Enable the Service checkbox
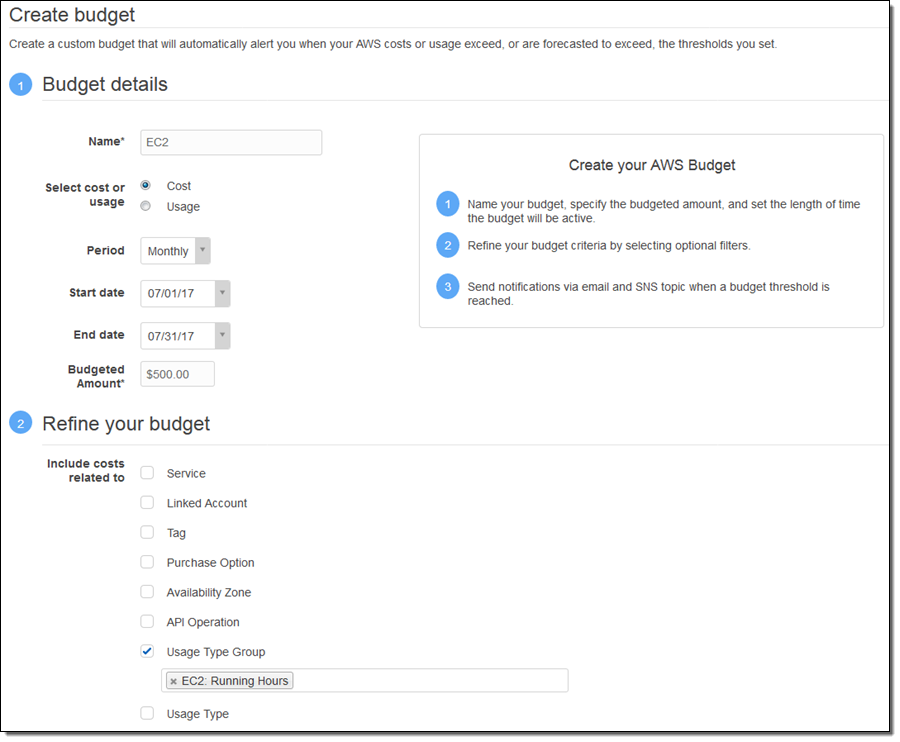The height and width of the screenshot is (742, 900). pyautogui.click(x=147, y=473)
